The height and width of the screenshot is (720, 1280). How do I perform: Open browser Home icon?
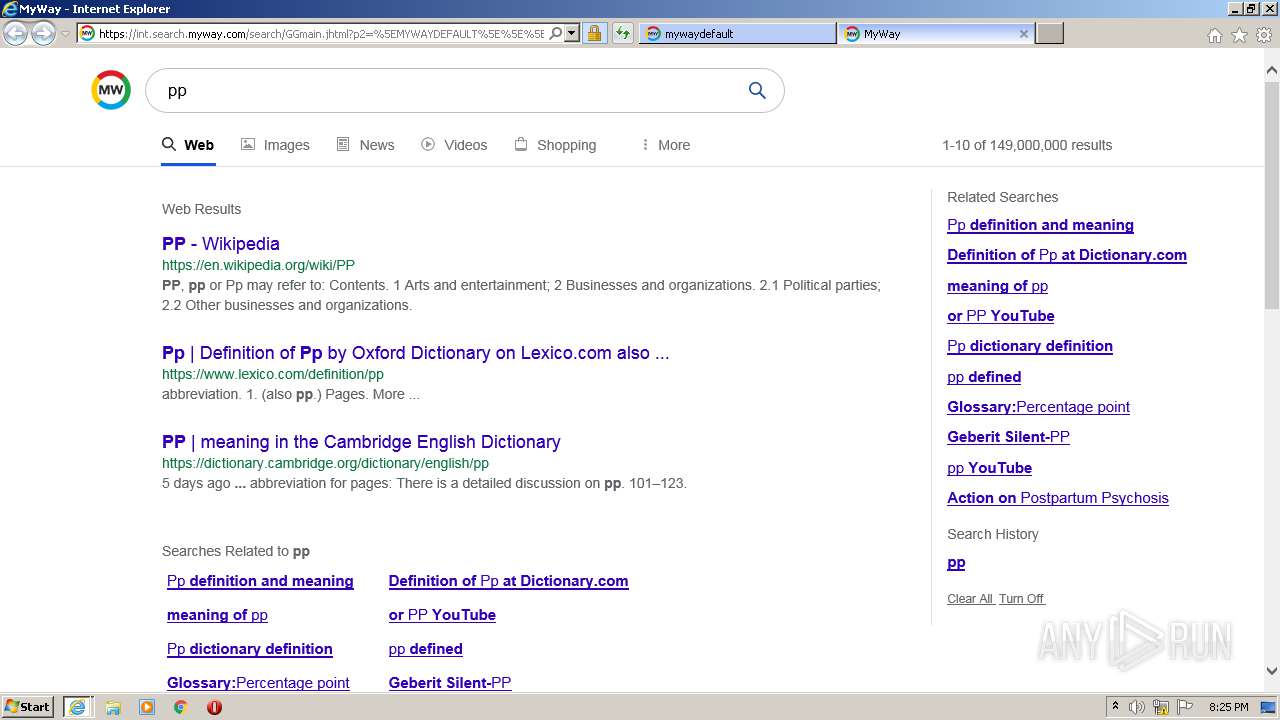point(1214,35)
